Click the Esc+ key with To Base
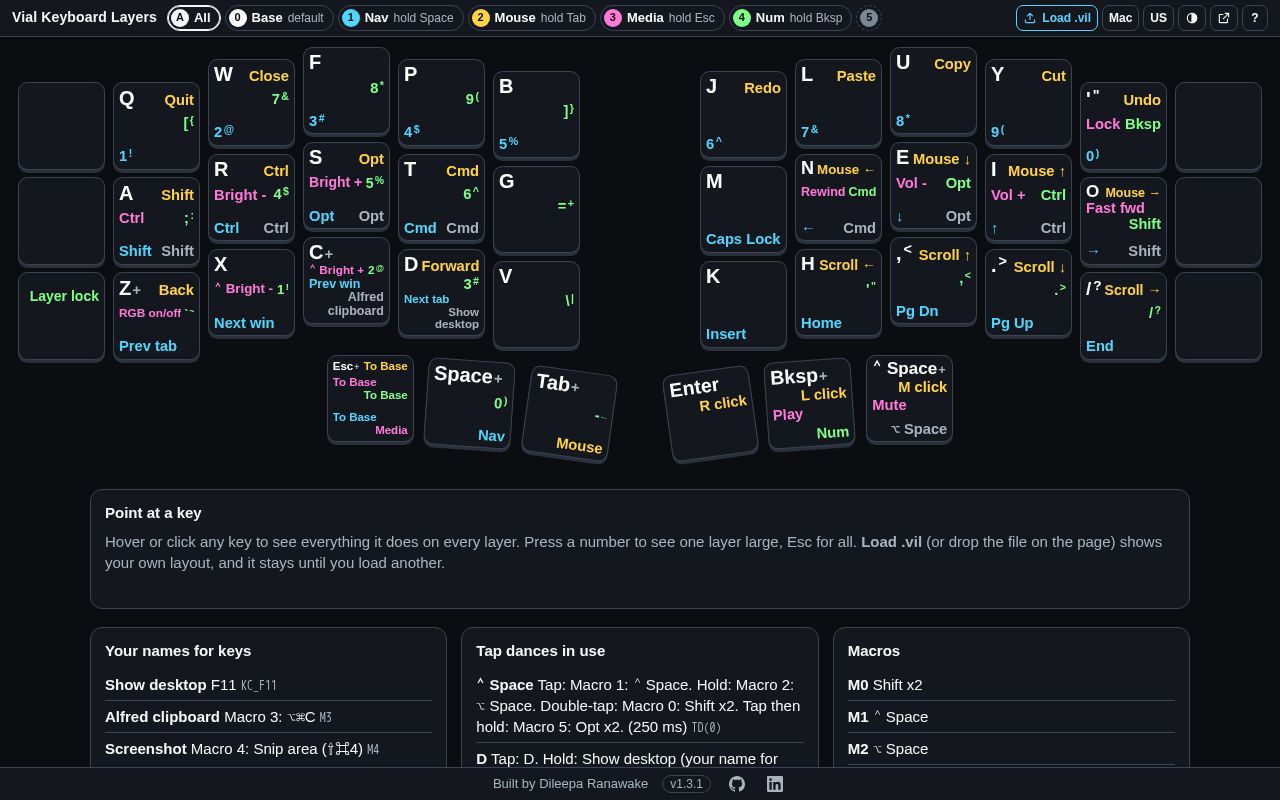Screen dimensions: 1280x800 [370, 398]
